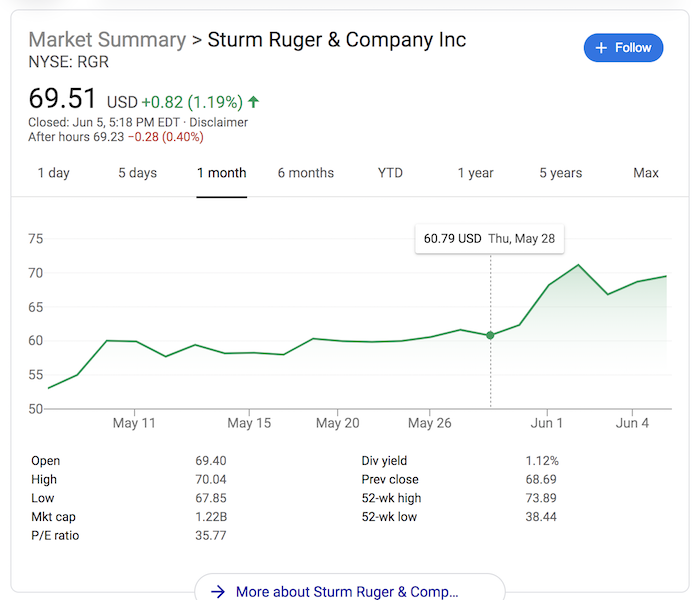Click the 69.51 price value

click(62, 98)
